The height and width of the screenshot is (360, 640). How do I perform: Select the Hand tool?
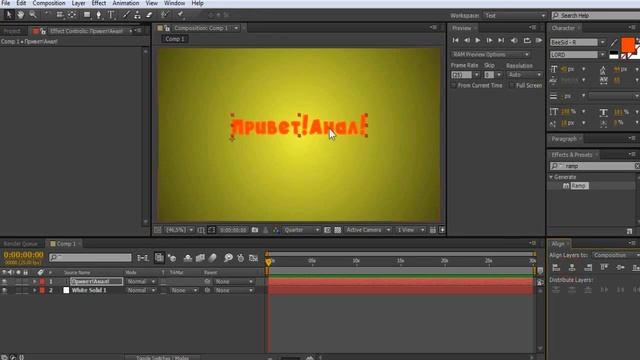pyautogui.click(x=20, y=15)
